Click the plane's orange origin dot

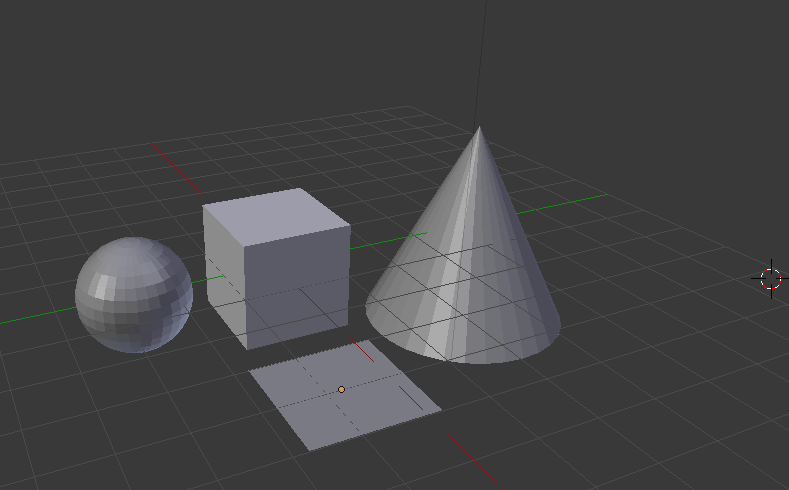[342, 389]
